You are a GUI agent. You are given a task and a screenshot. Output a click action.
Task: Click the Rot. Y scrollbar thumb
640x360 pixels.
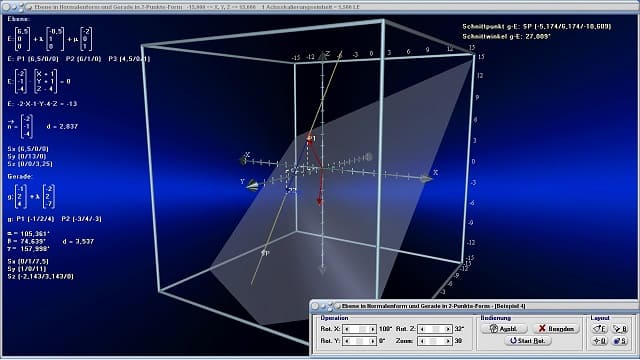[x=359, y=341]
